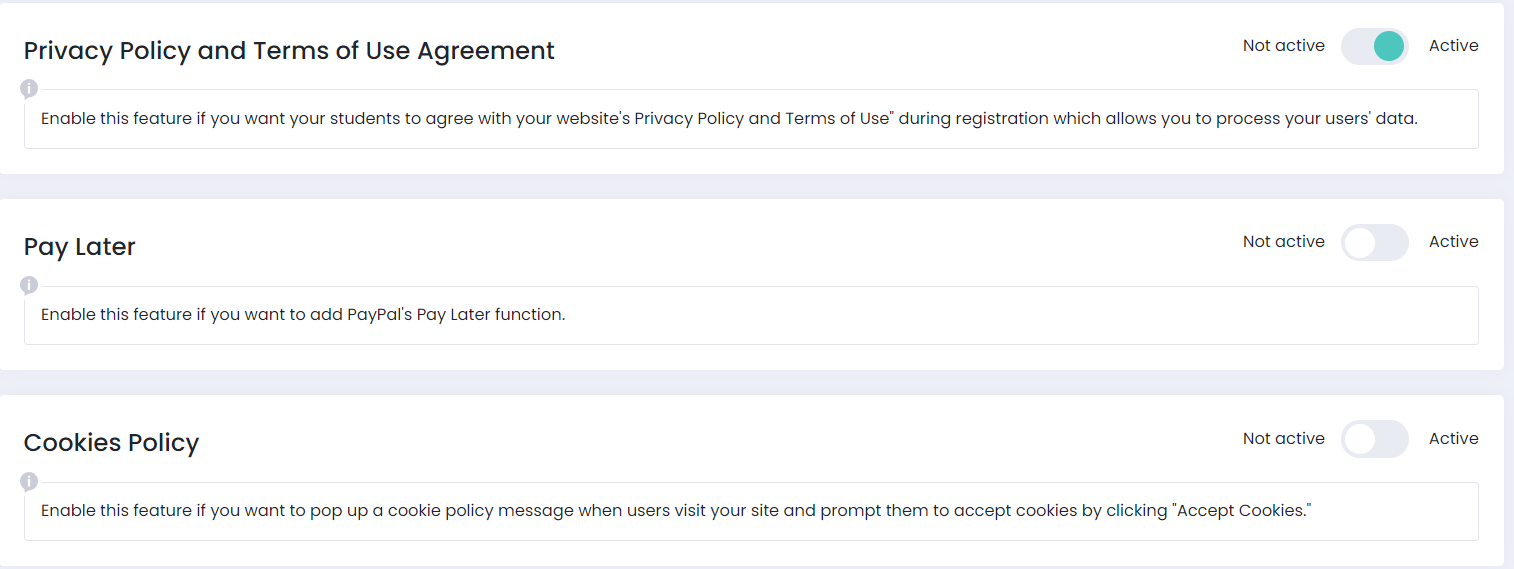Click "Active" label for Privacy Policy Agreement
This screenshot has width=1514, height=569.
(1454, 46)
